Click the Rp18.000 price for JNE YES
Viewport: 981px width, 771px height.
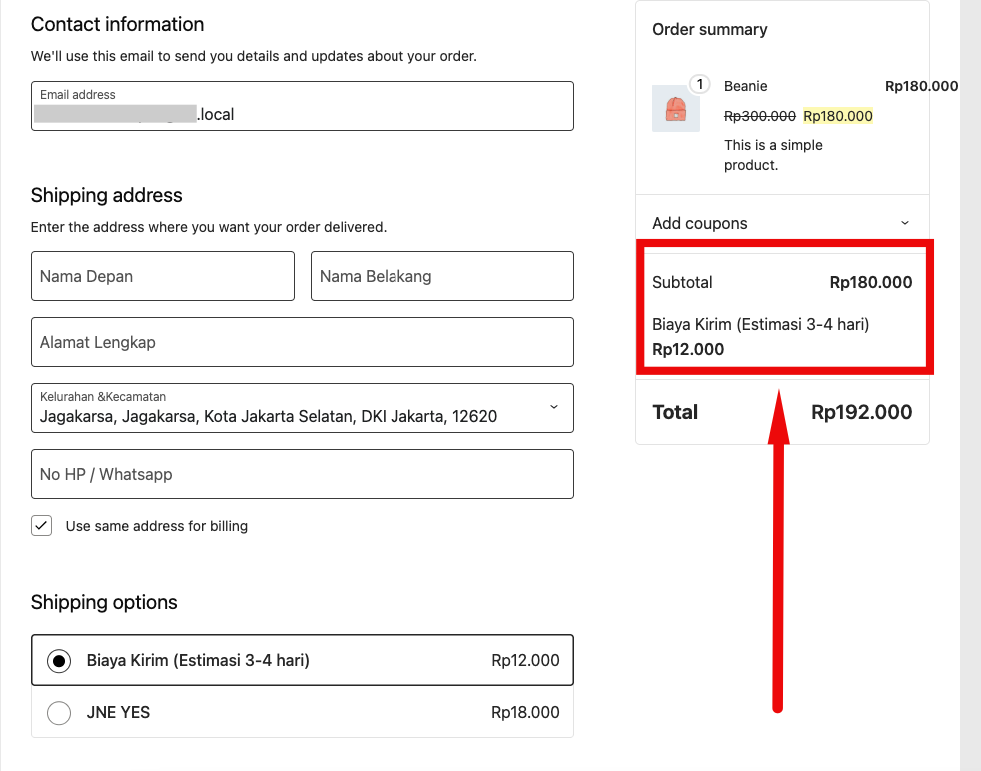pyautogui.click(x=525, y=713)
